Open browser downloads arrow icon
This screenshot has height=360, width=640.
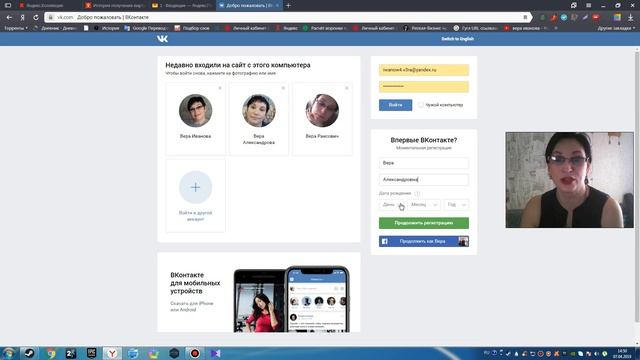click(x=631, y=18)
